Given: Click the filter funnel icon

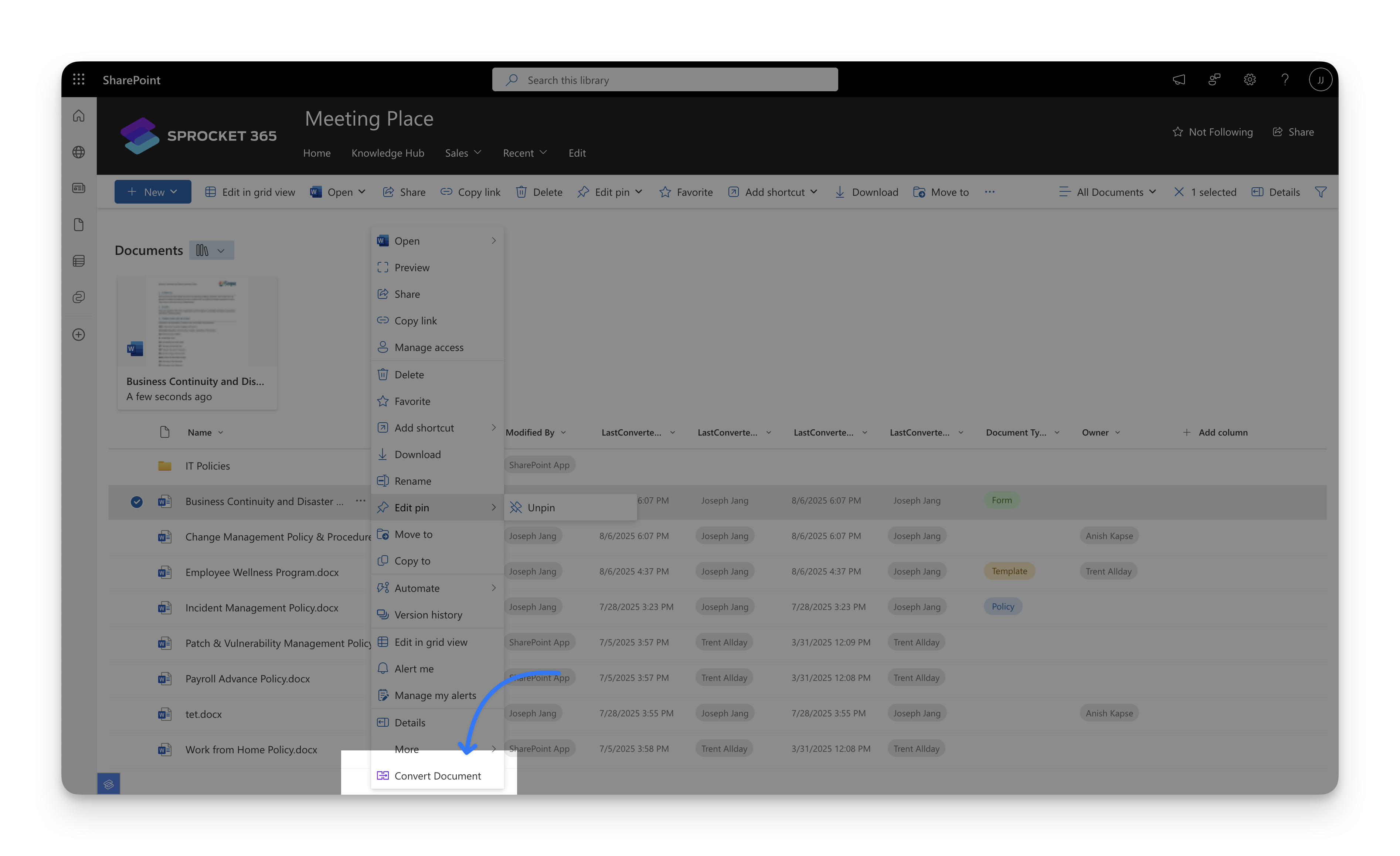Looking at the screenshot, I should pos(1321,192).
